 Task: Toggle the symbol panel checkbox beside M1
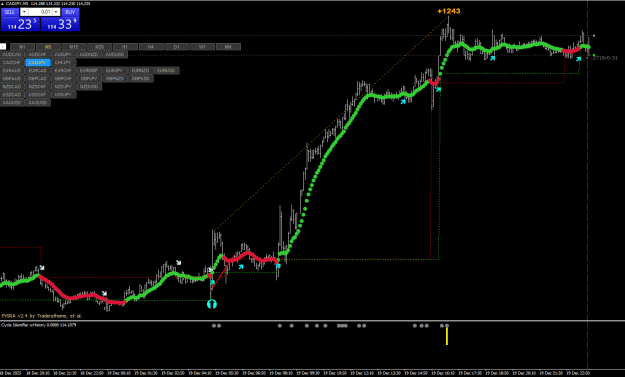coord(3,47)
